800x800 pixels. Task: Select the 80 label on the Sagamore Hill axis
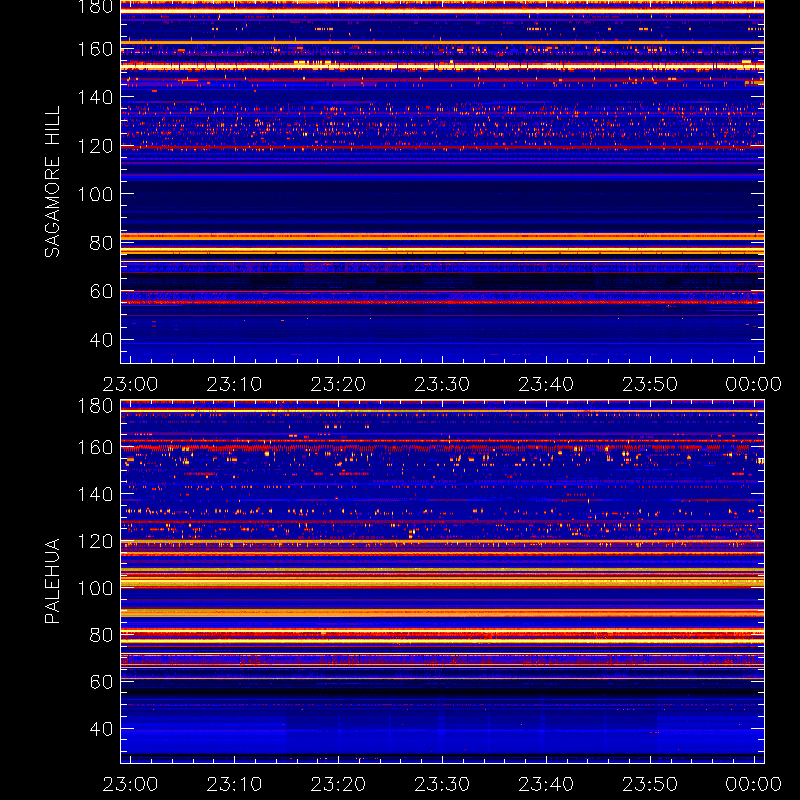click(101, 243)
